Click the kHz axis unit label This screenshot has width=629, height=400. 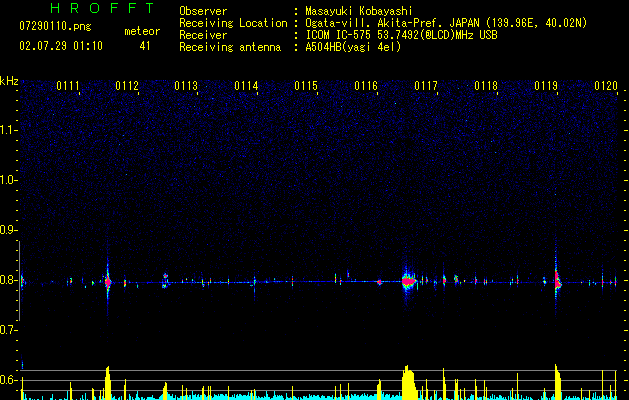(x=9, y=81)
